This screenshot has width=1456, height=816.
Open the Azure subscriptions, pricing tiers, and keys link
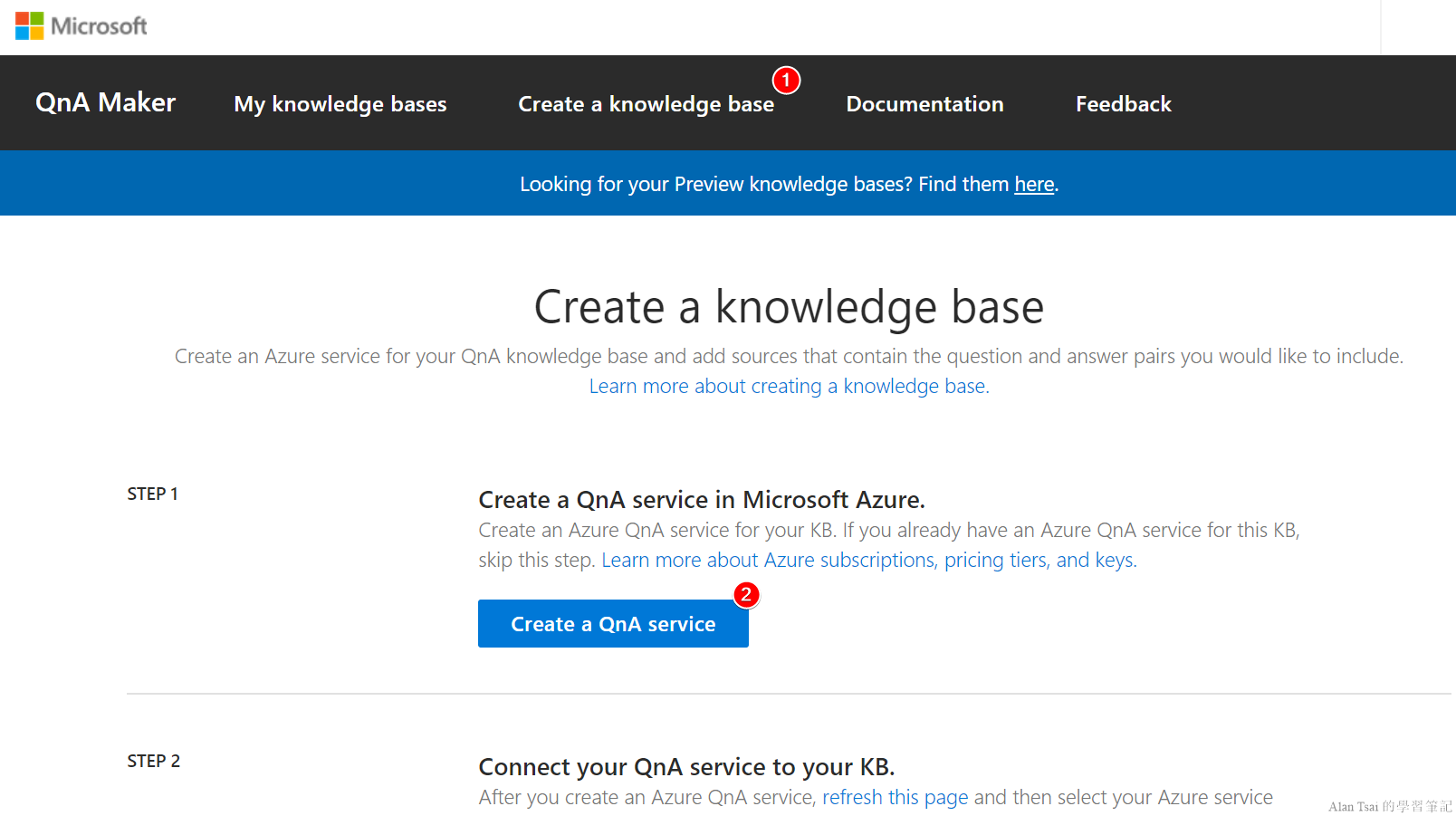[869, 560]
